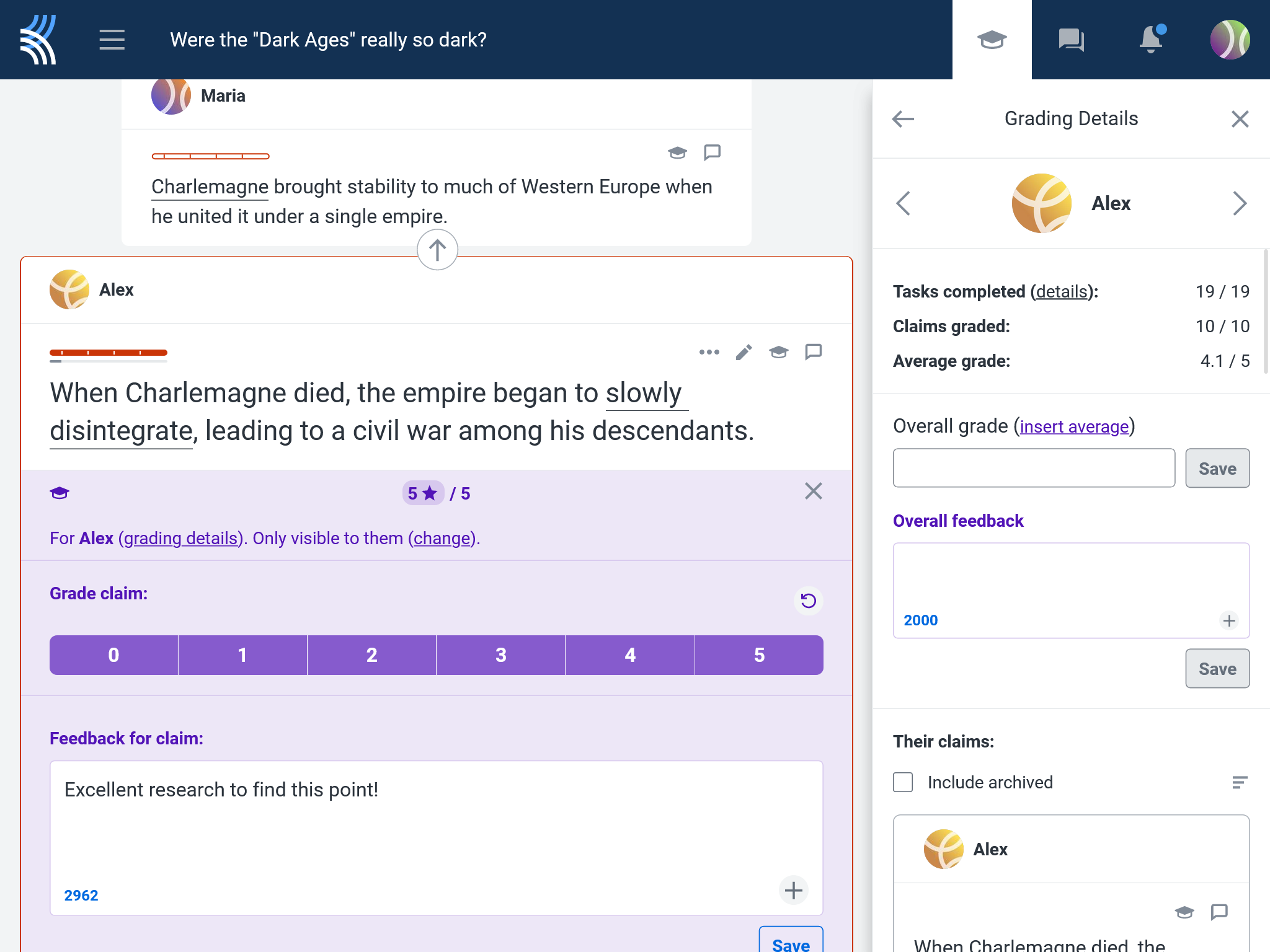Screen dimensions: 1270x952
Task: Click the comment icon on Maria's claim
Action: coord(712,152)
